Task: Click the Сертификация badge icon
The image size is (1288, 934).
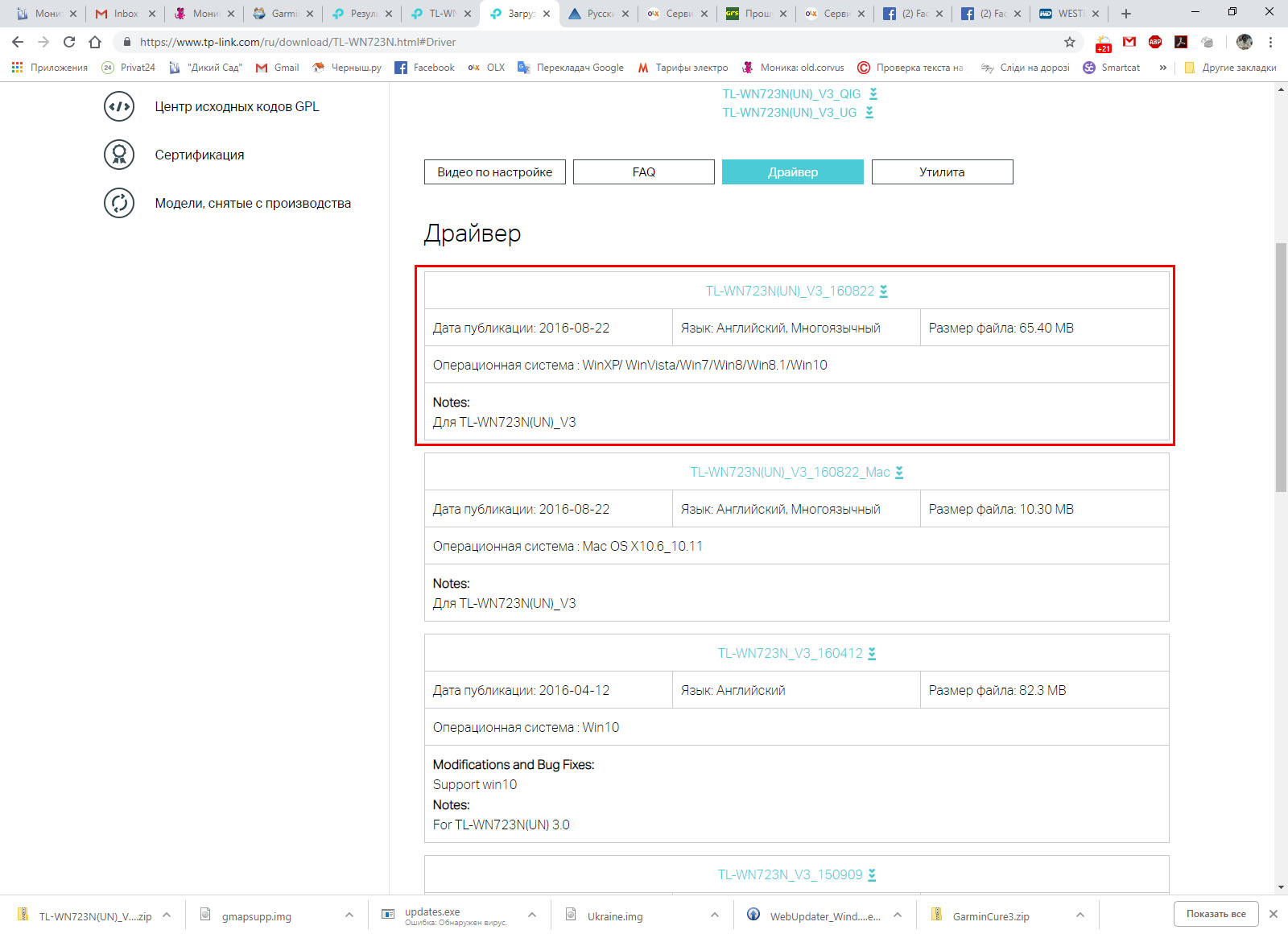Action: click(x=119, y=155)
